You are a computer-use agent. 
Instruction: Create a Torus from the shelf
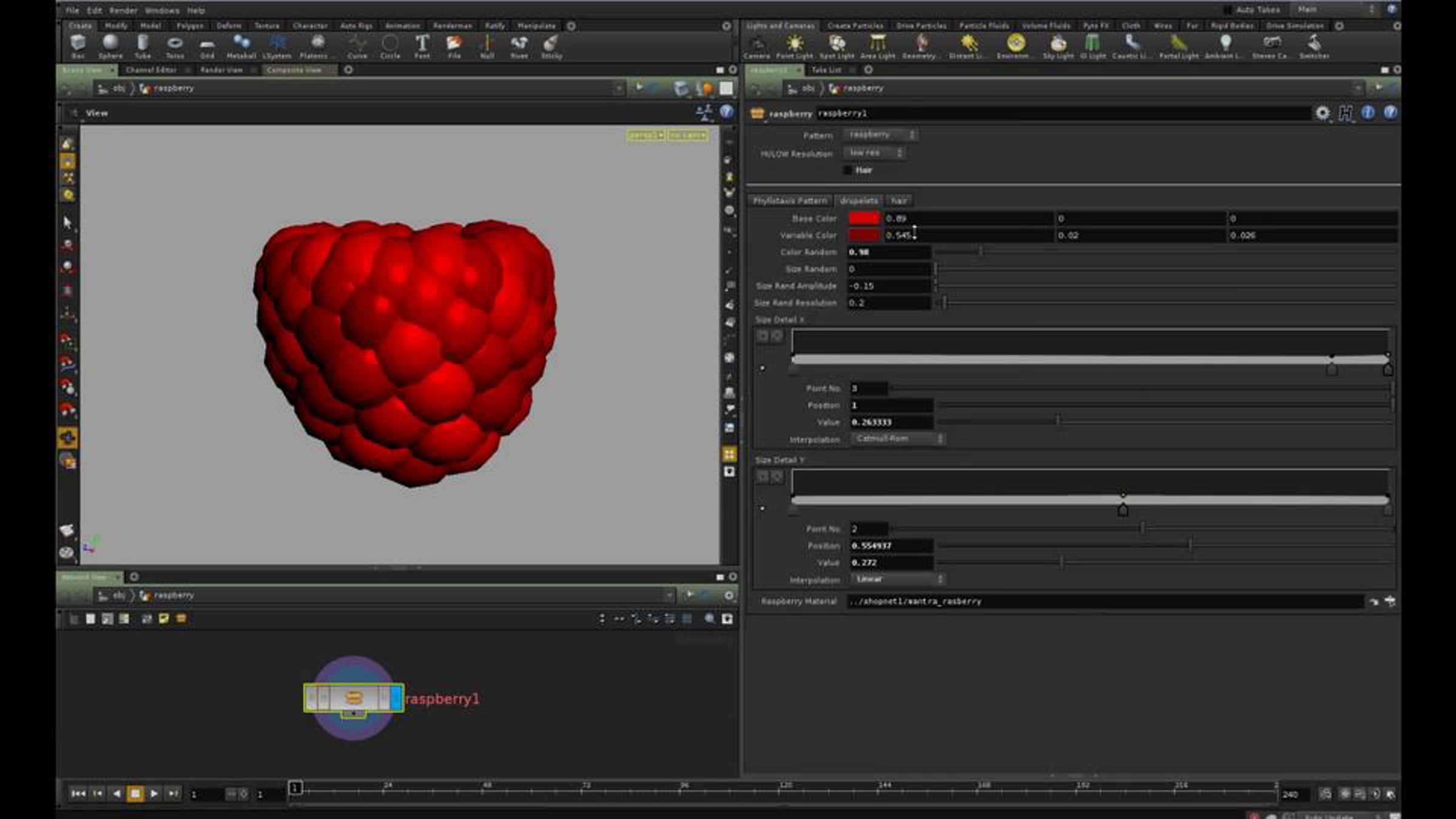[x=175, y=46]
